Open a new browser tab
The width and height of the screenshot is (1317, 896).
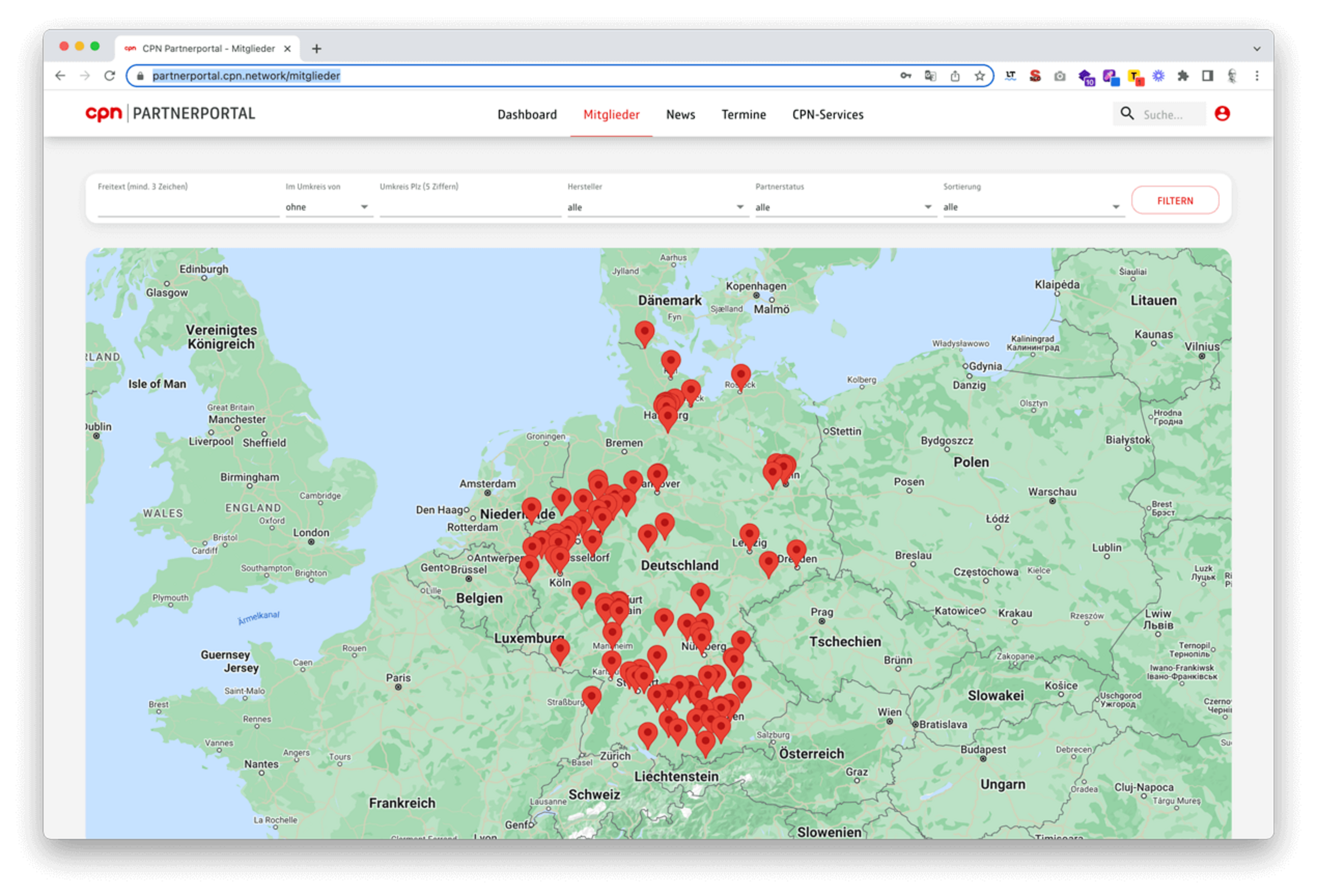point(317,49)
